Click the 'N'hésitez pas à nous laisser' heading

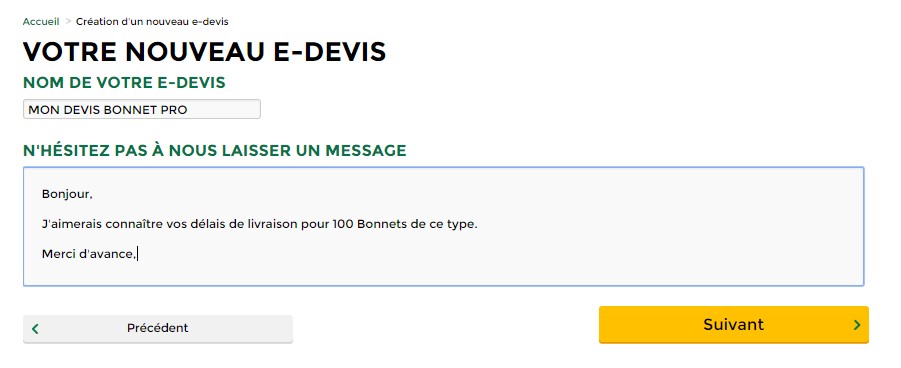click(x=215, y=151)
